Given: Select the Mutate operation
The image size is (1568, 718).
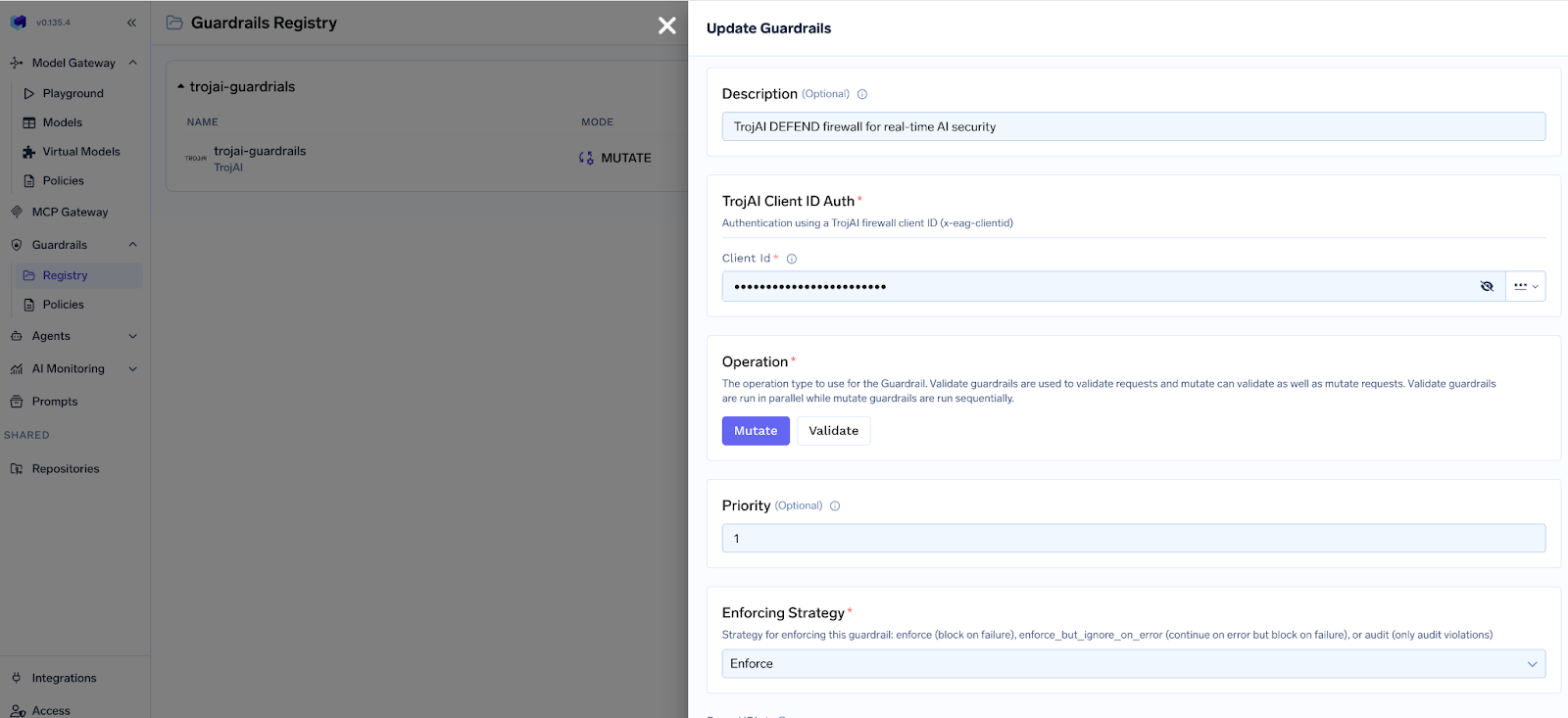Looking at the screenshot, I should click(756, 431).
